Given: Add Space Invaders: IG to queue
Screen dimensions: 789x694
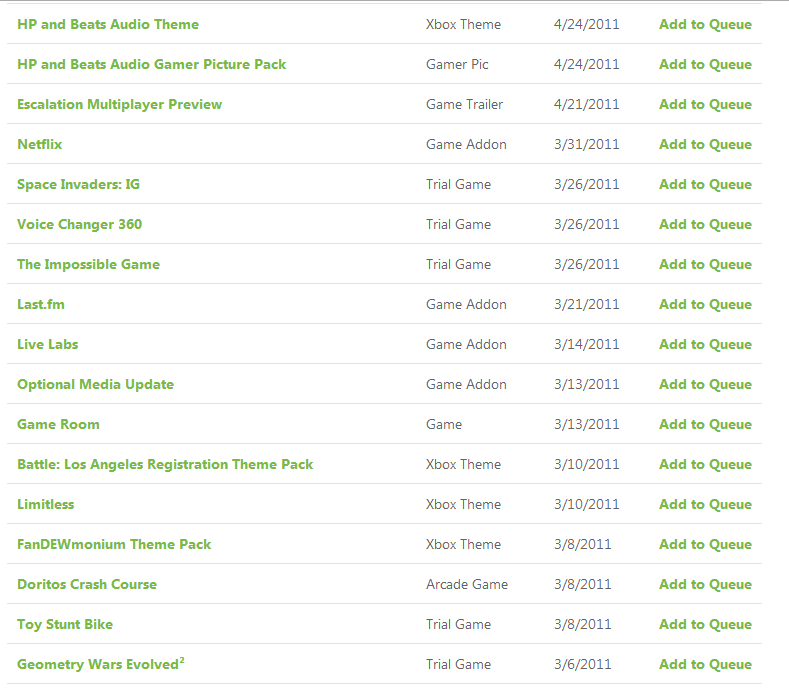Looking at the screenshot, I should [705, 184].
